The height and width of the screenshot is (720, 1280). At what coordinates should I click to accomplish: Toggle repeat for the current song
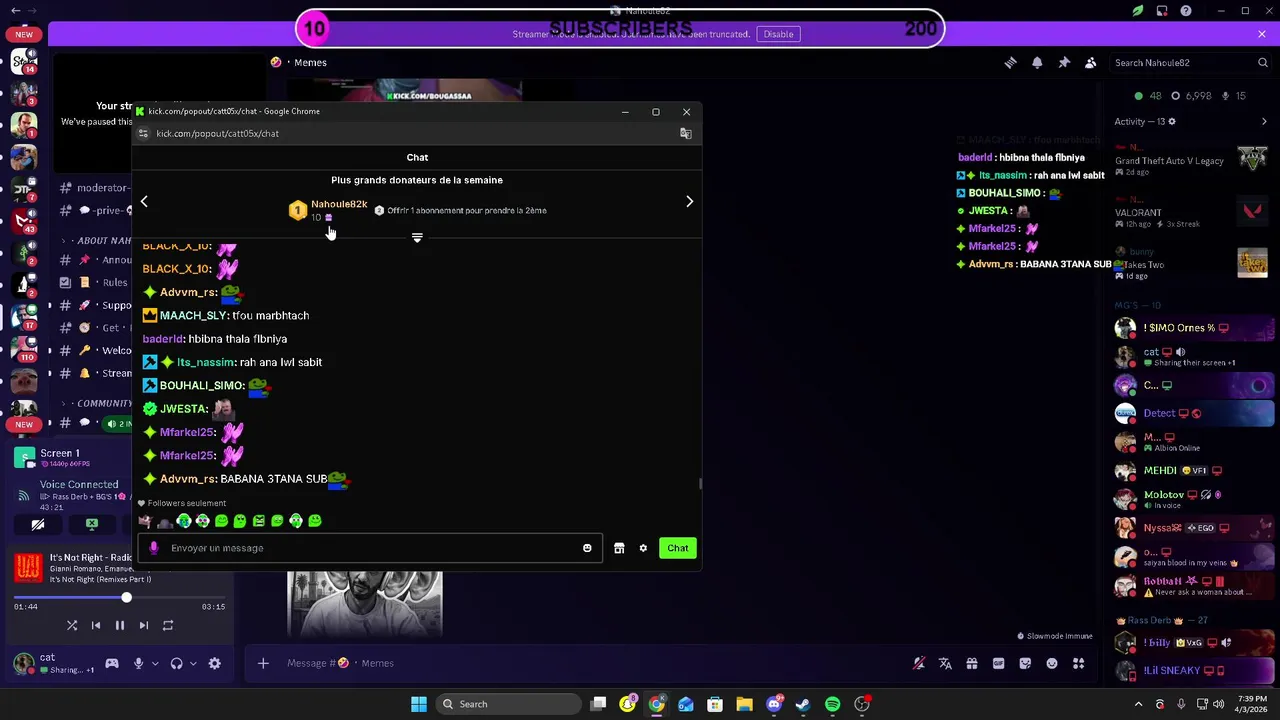pos(168,626)
